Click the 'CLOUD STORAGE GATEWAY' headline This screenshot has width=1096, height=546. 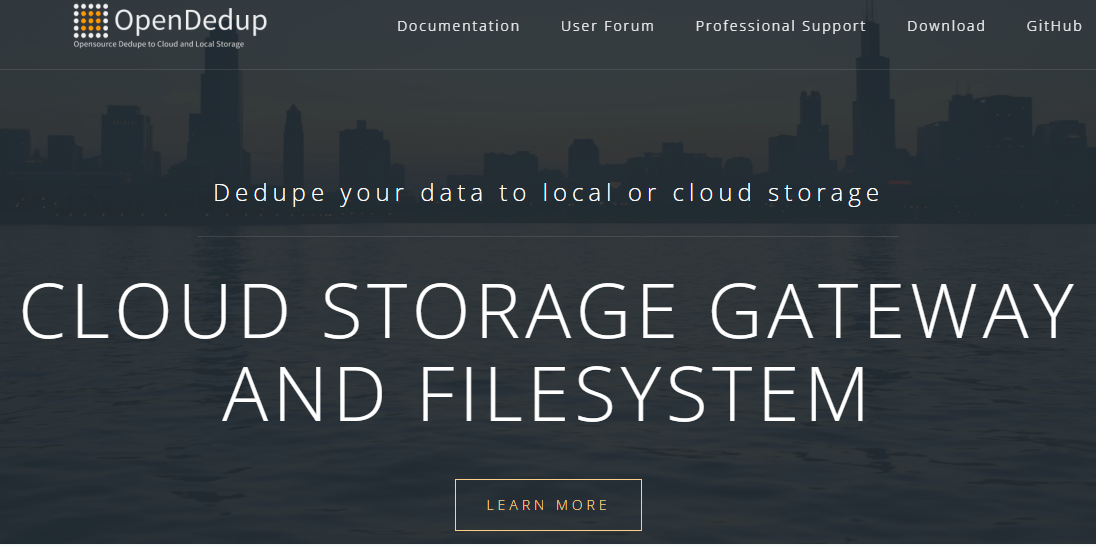point(547,310)
